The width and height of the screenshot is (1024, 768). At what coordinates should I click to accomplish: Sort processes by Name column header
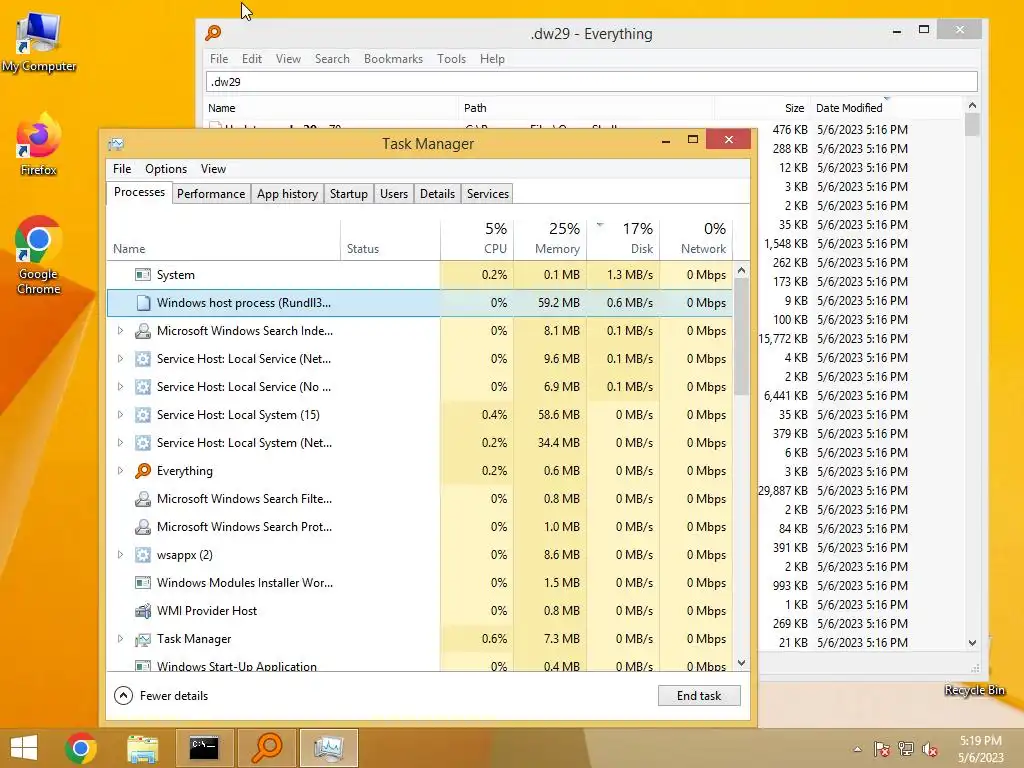223,239
